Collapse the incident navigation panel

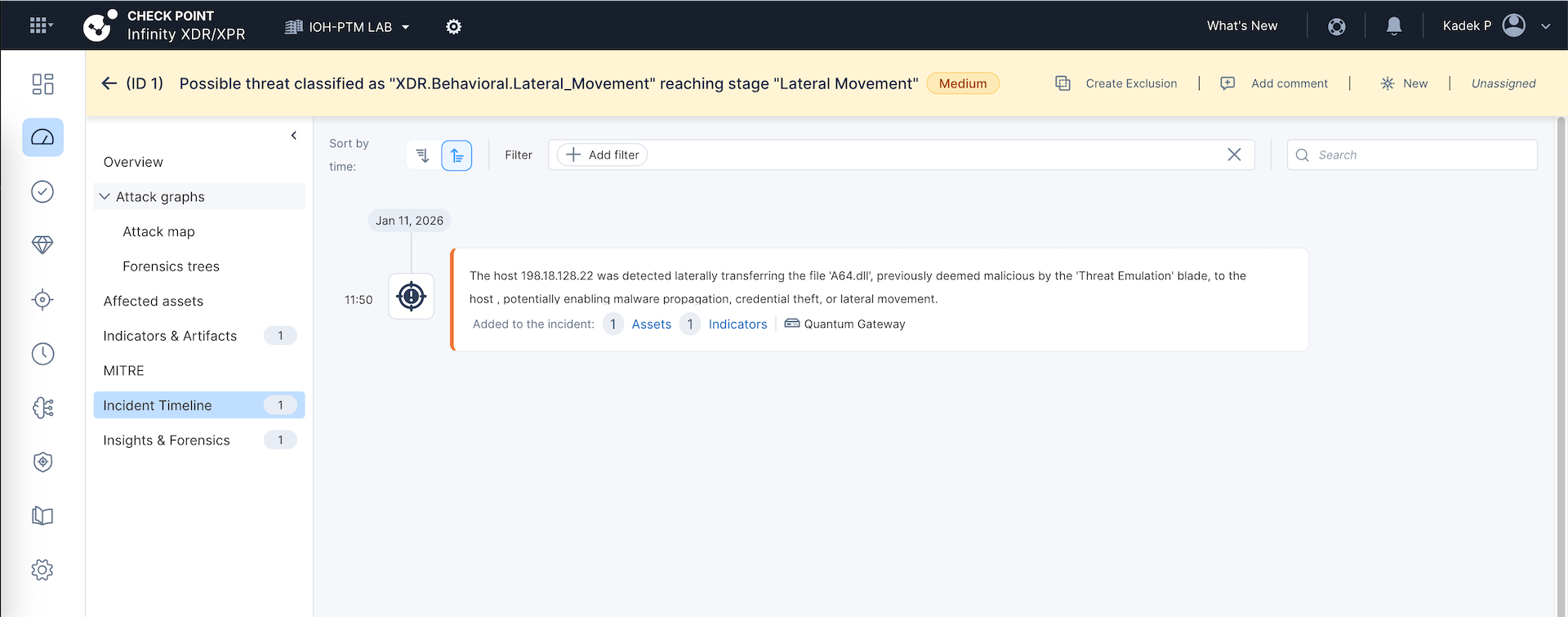coord(294,136)
